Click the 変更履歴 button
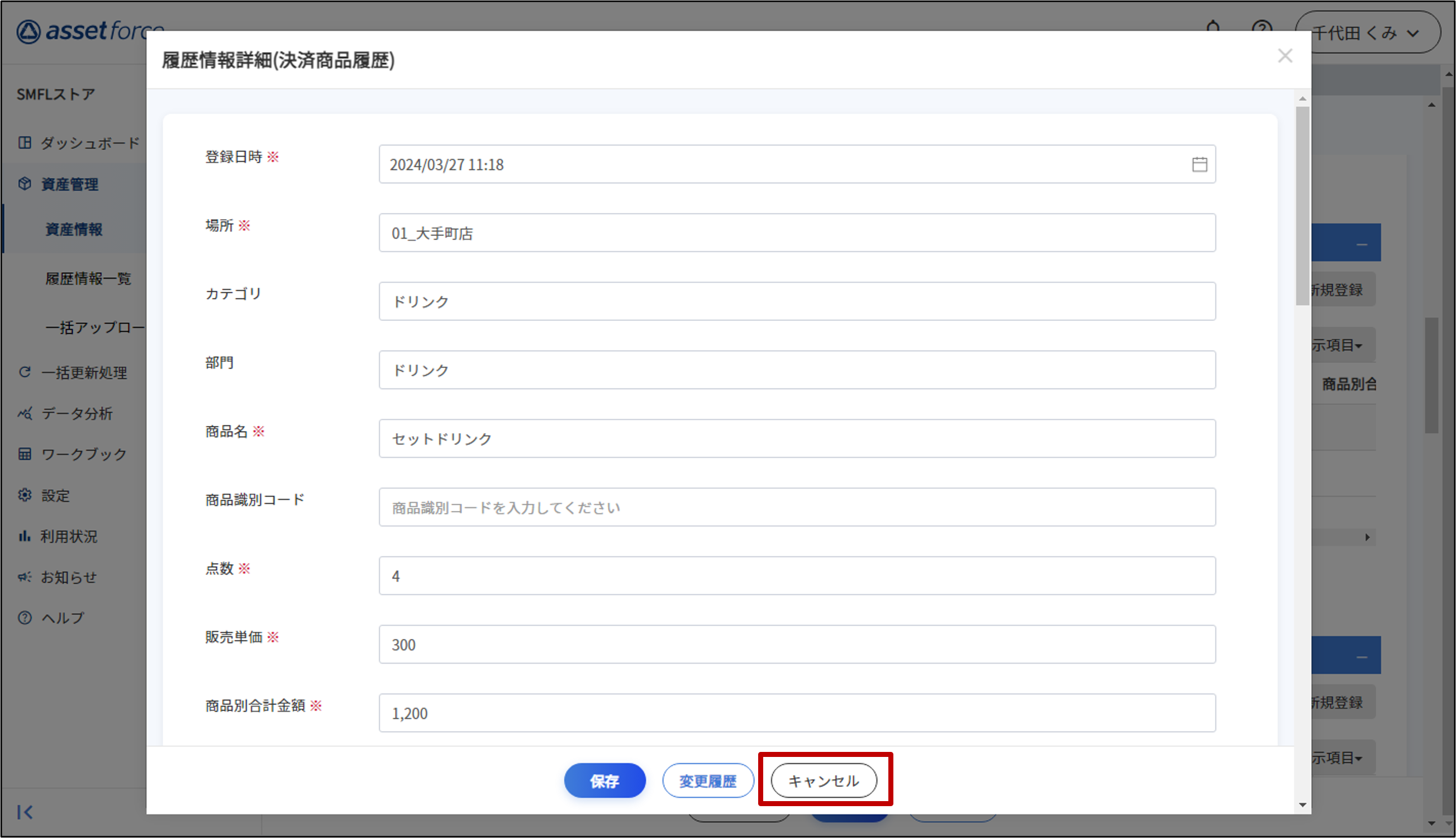 tap(707, 780)
